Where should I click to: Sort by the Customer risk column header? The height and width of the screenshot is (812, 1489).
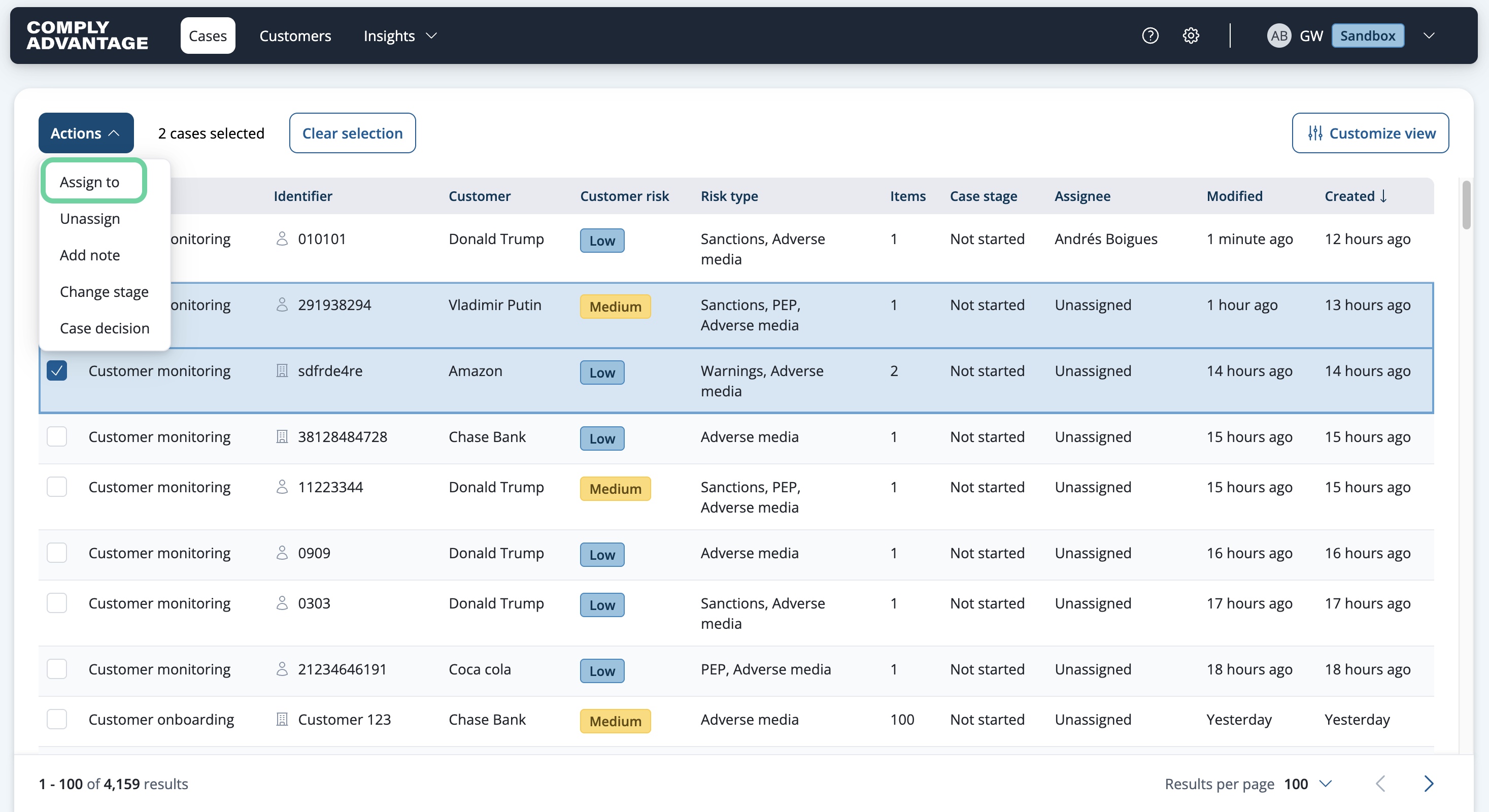click(x=624, y=196)
